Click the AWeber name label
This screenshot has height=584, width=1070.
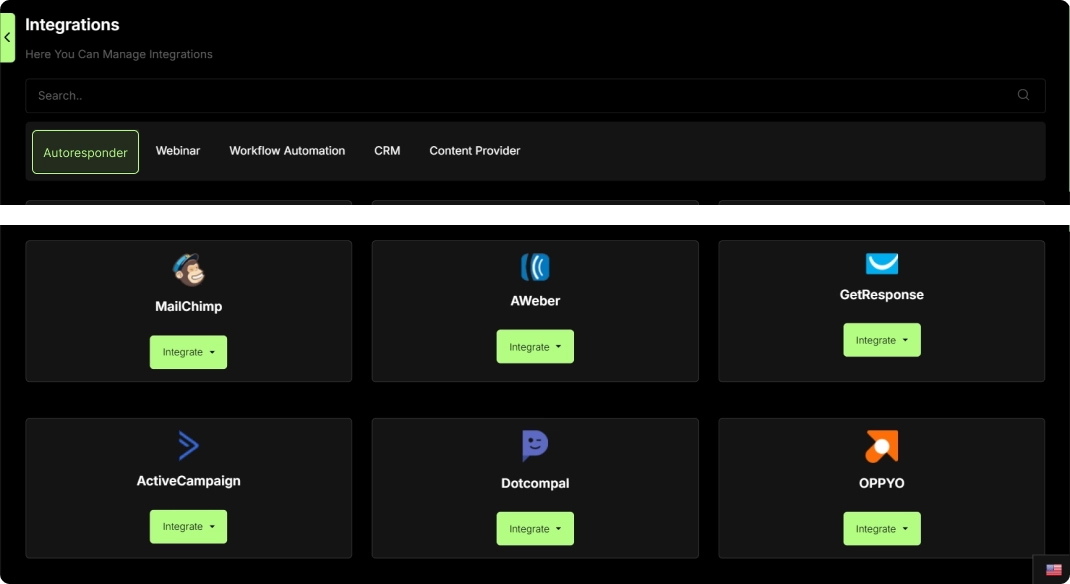[535, 301]
